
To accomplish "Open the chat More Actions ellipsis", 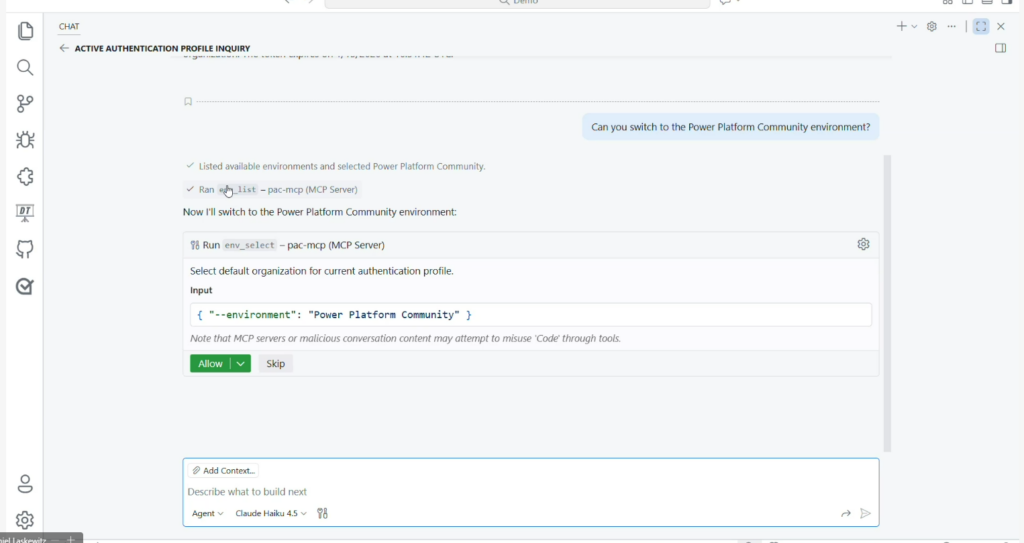I will tap(952, 27).
